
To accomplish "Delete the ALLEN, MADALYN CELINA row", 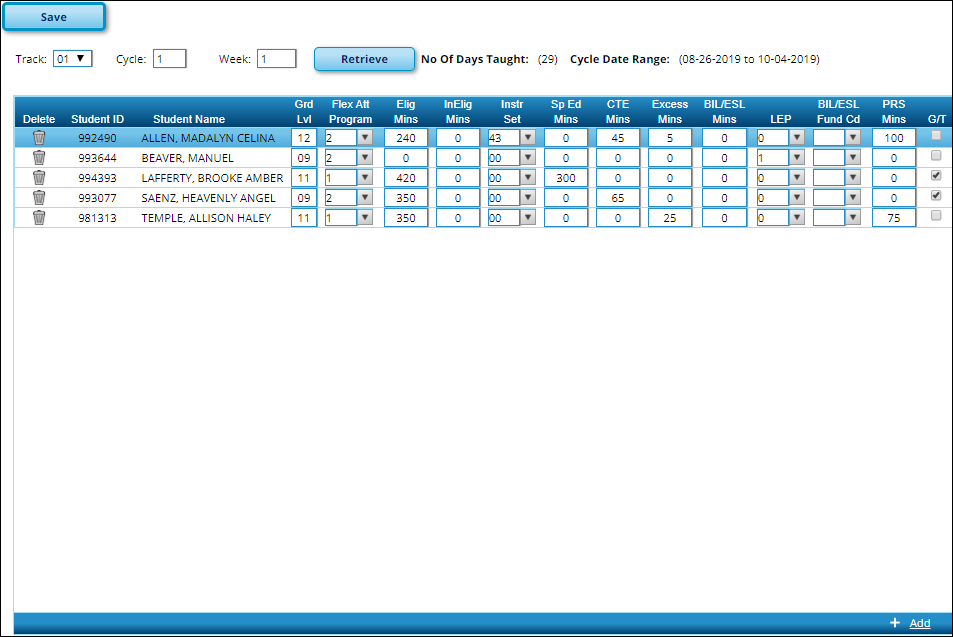I will [39, 138].
